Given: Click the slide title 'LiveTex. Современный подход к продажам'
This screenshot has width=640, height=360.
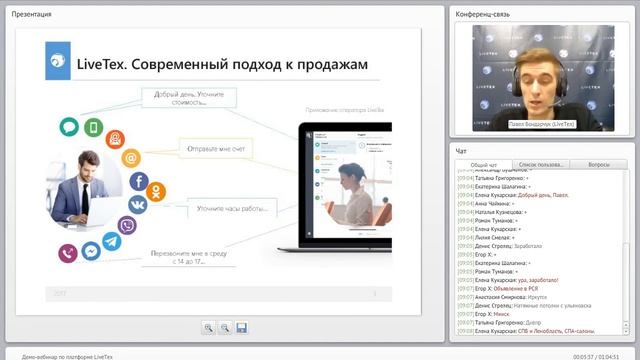Looking at the screenshot, I should (x=222, y=64).
